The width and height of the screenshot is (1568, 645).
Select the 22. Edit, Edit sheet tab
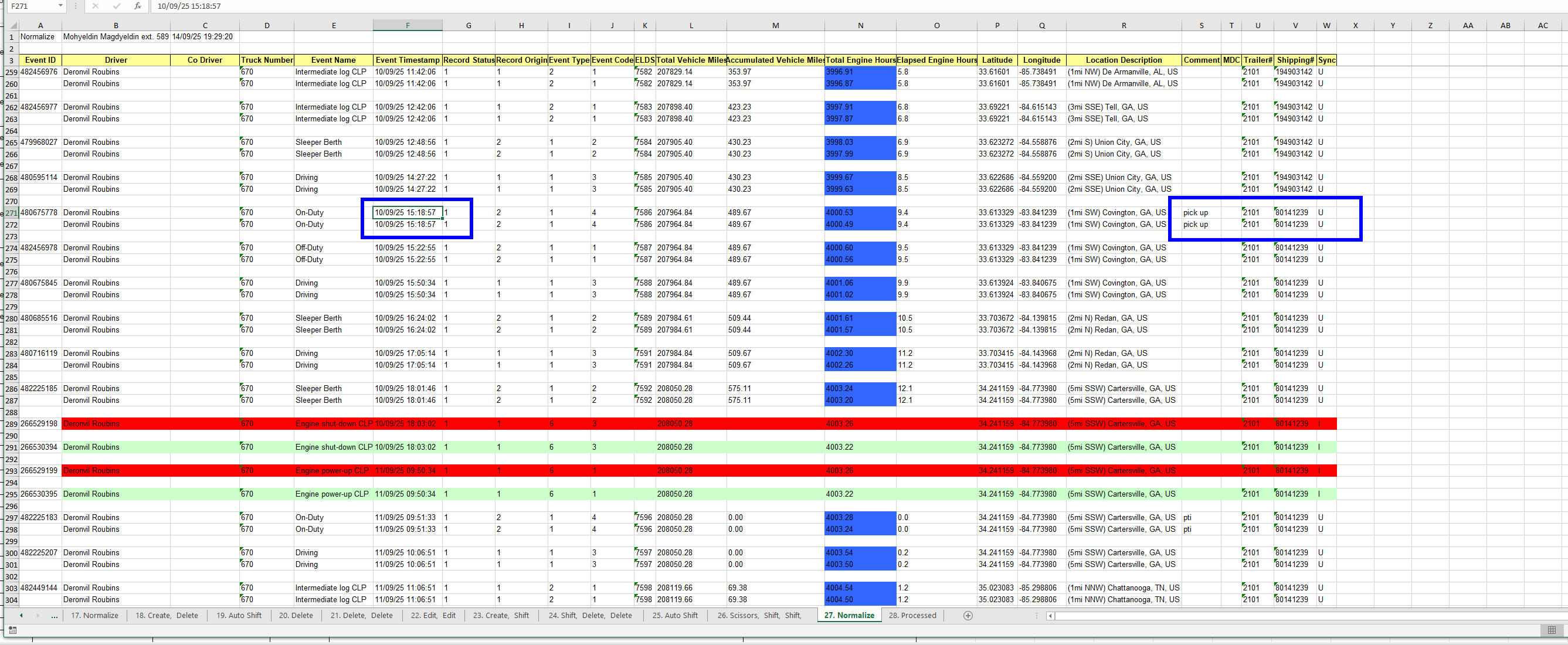coord(433,615)
